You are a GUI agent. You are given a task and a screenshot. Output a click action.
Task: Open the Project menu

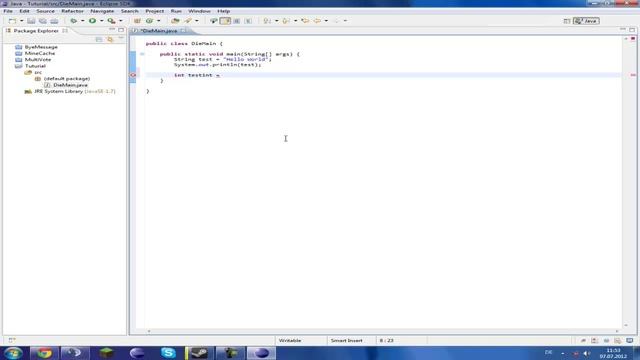click(155, 11)
